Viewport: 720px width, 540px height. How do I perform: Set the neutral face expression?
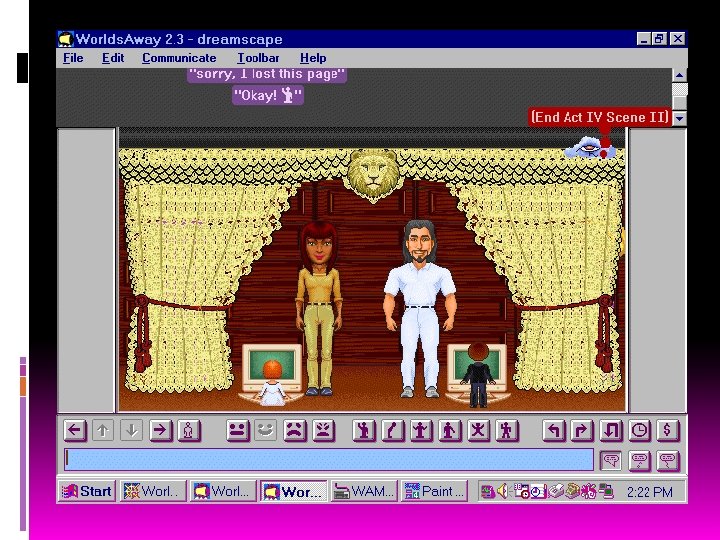tap(237, 431)
